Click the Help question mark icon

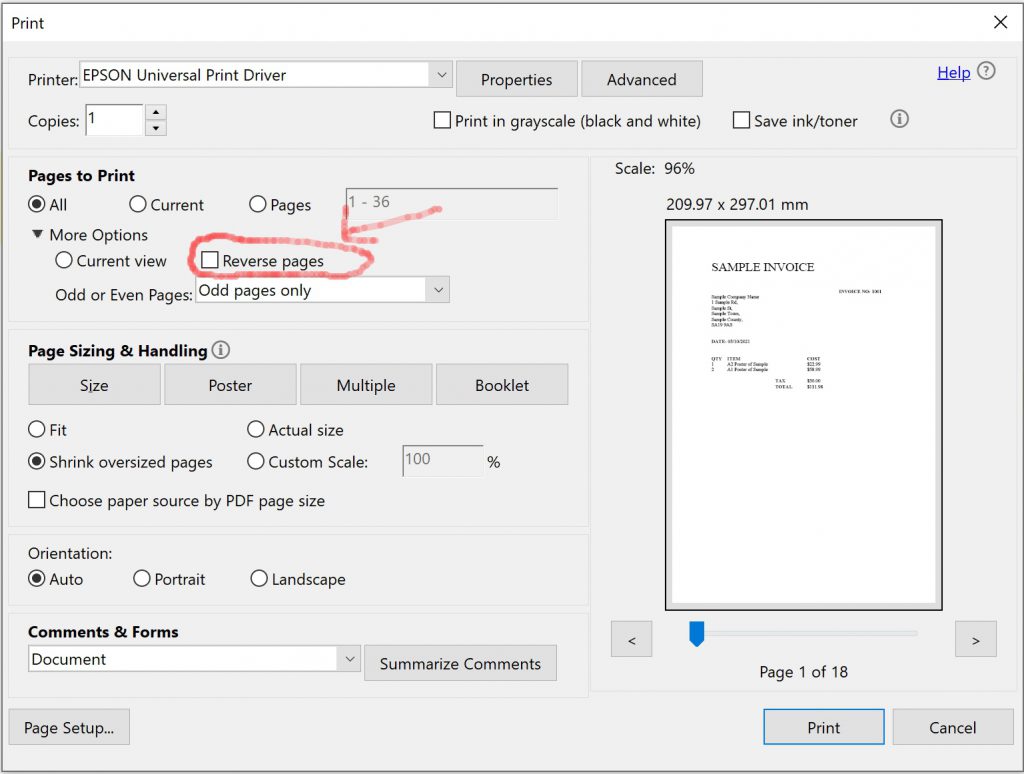pyautogui.click(x=986, y=72)
